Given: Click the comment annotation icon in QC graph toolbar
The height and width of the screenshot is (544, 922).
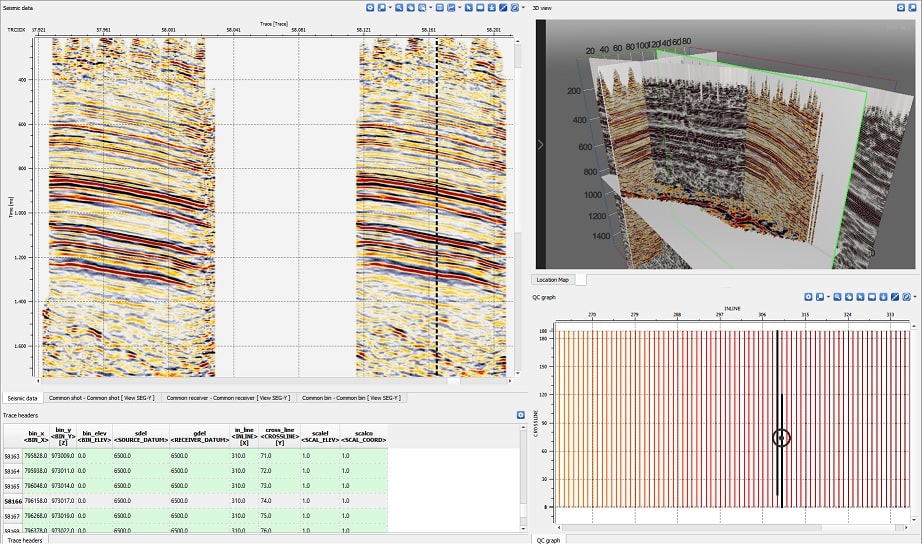Looking at the screenshot, I should 871,297.
